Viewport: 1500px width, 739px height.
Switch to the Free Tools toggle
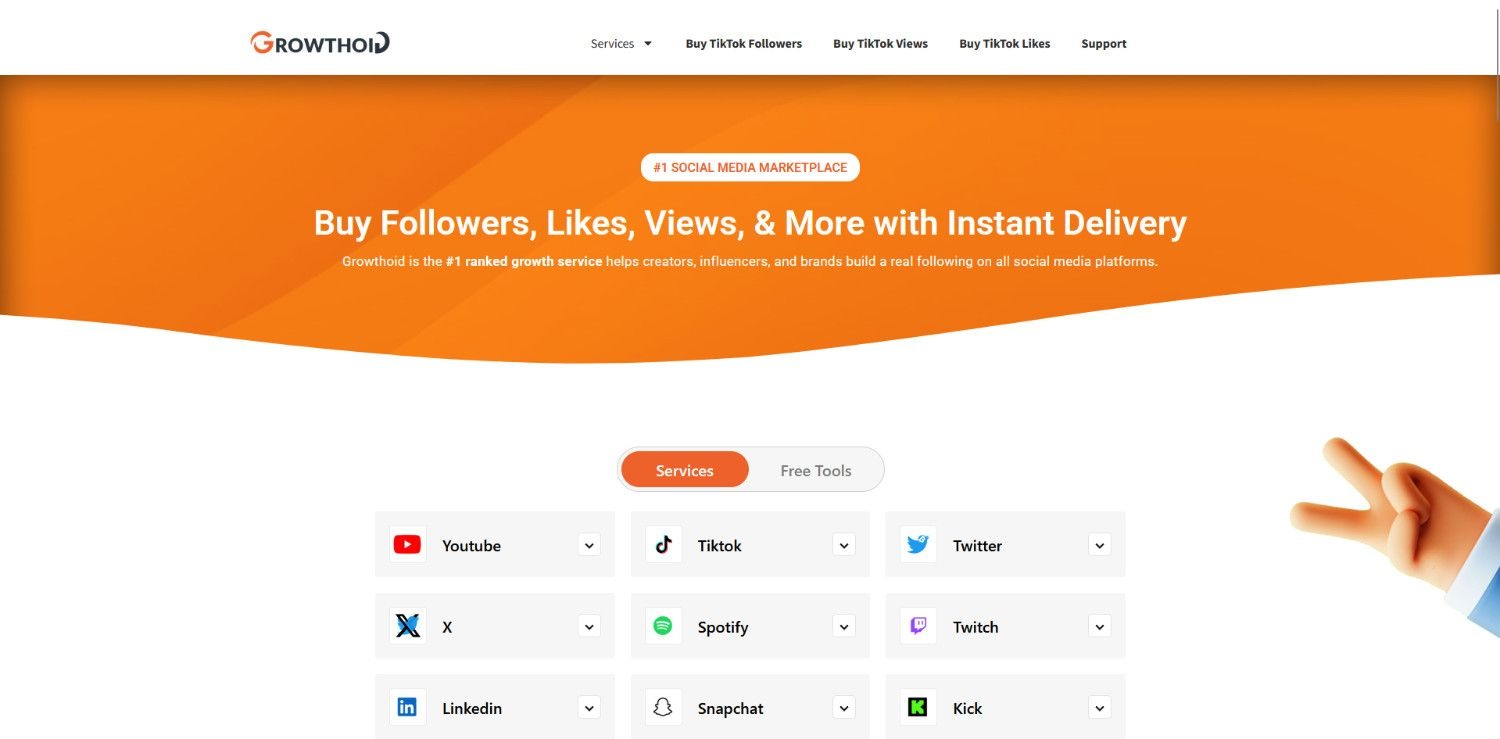tap(816, 470)
